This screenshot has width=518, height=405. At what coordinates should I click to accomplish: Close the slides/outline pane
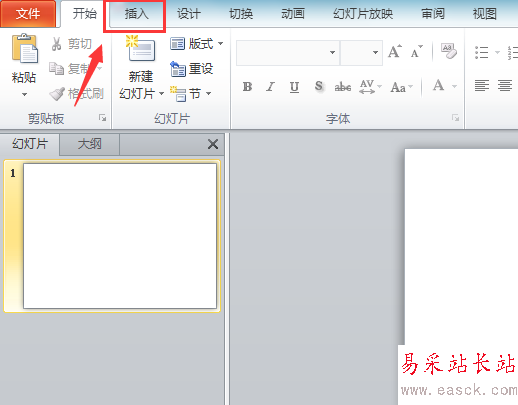pos(213,144)
